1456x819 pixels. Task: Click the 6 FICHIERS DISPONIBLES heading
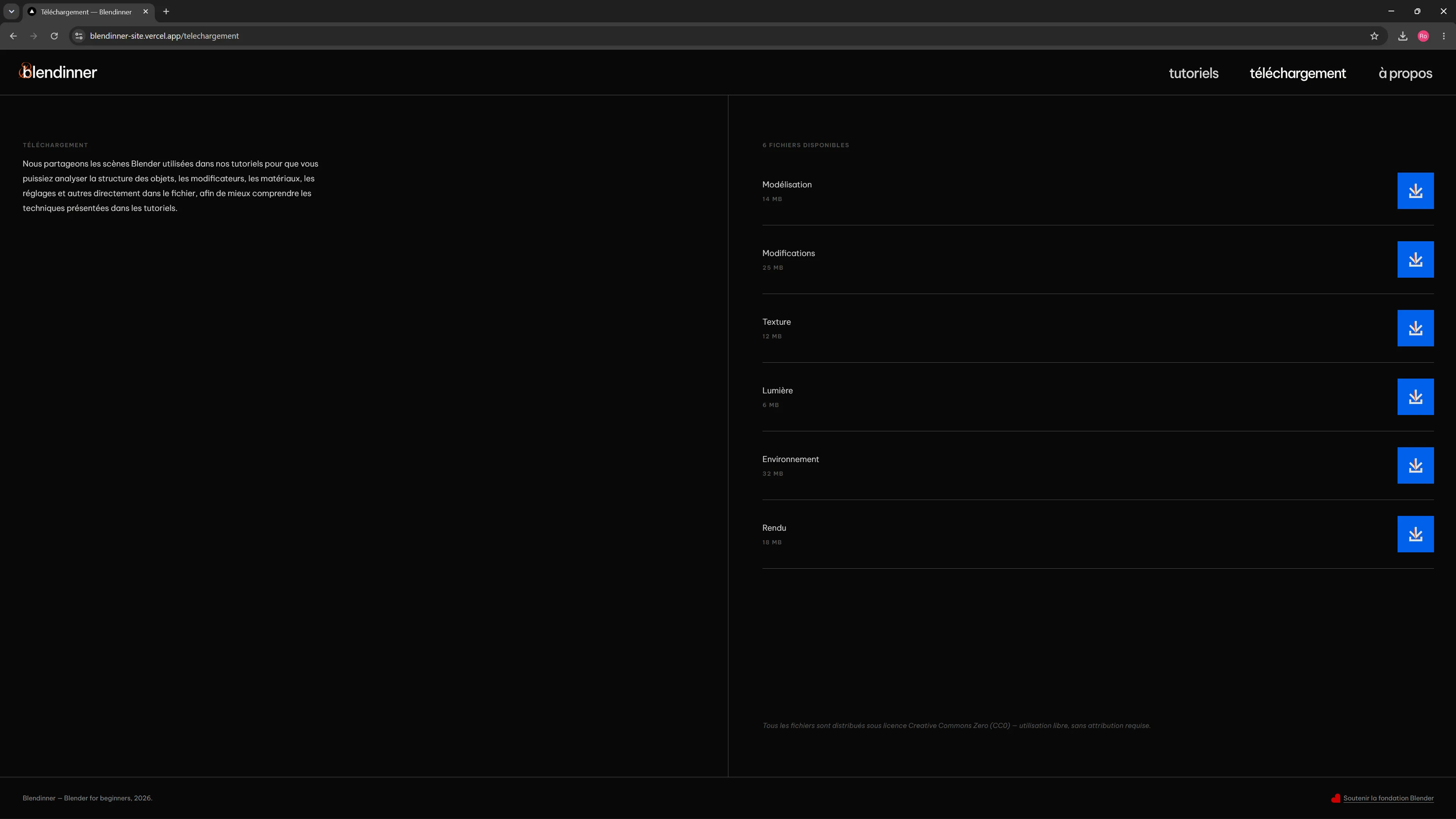[x=805, y=145]
